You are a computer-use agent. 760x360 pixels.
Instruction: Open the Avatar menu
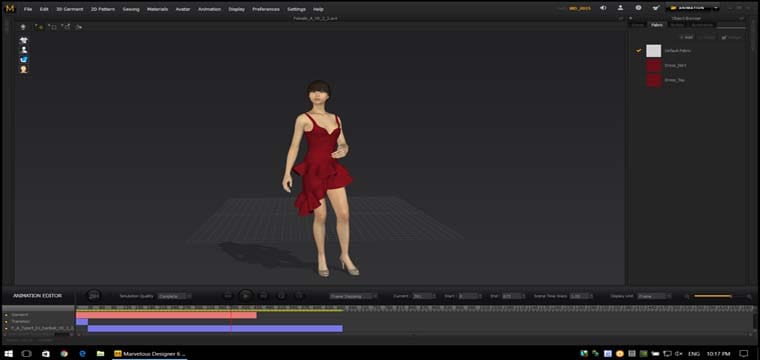tap(183, 9)
